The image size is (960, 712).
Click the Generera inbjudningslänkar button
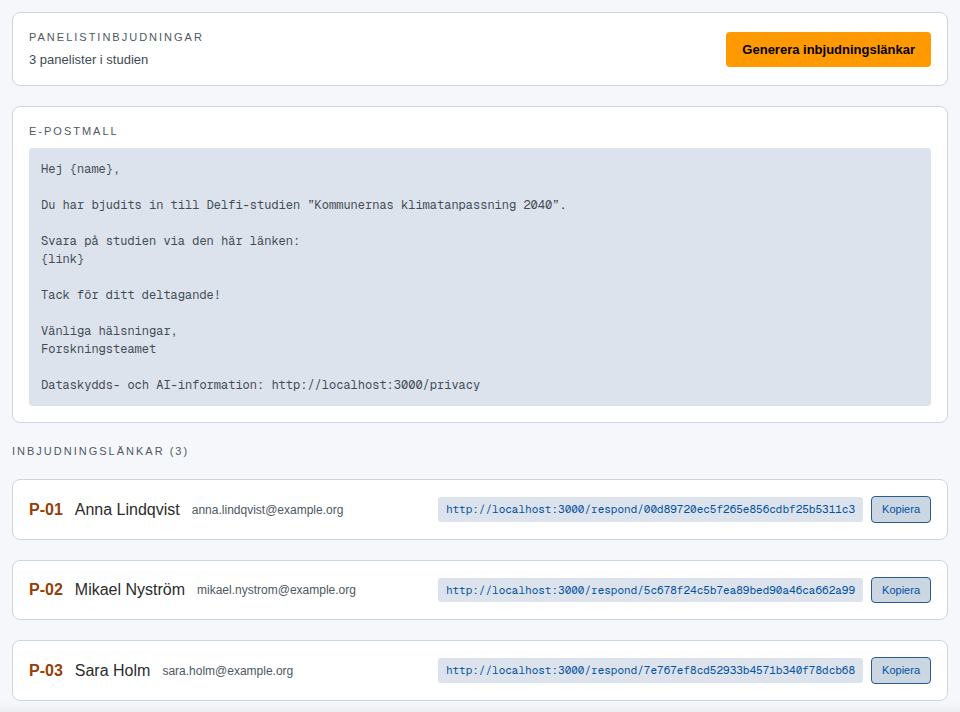point(828,50)
